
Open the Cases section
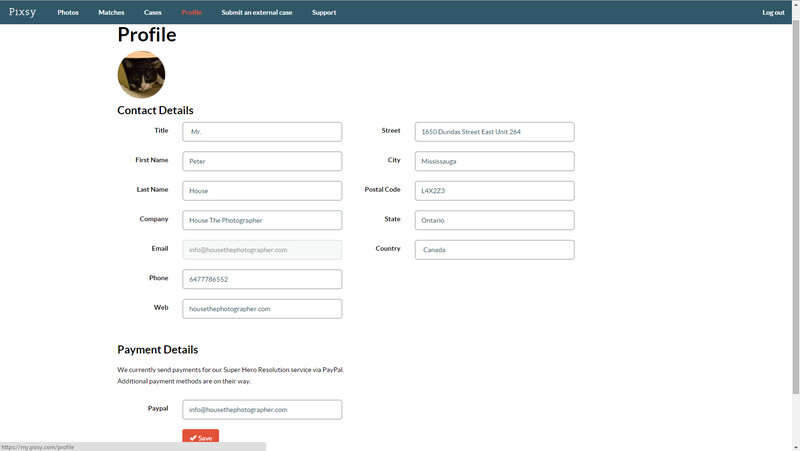pyautogui.click(x=153, y=12)
